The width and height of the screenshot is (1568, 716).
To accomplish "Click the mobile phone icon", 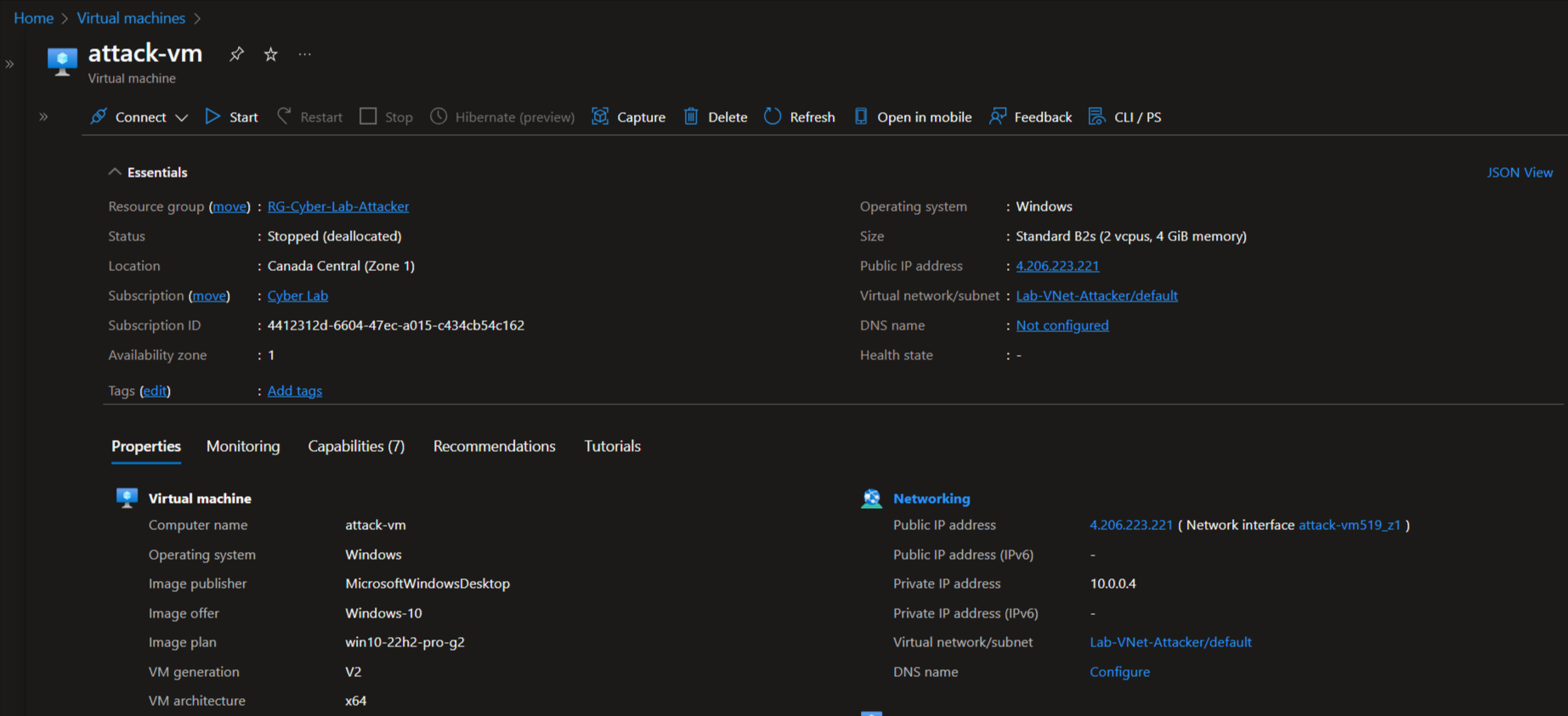I will coord(861,116).
